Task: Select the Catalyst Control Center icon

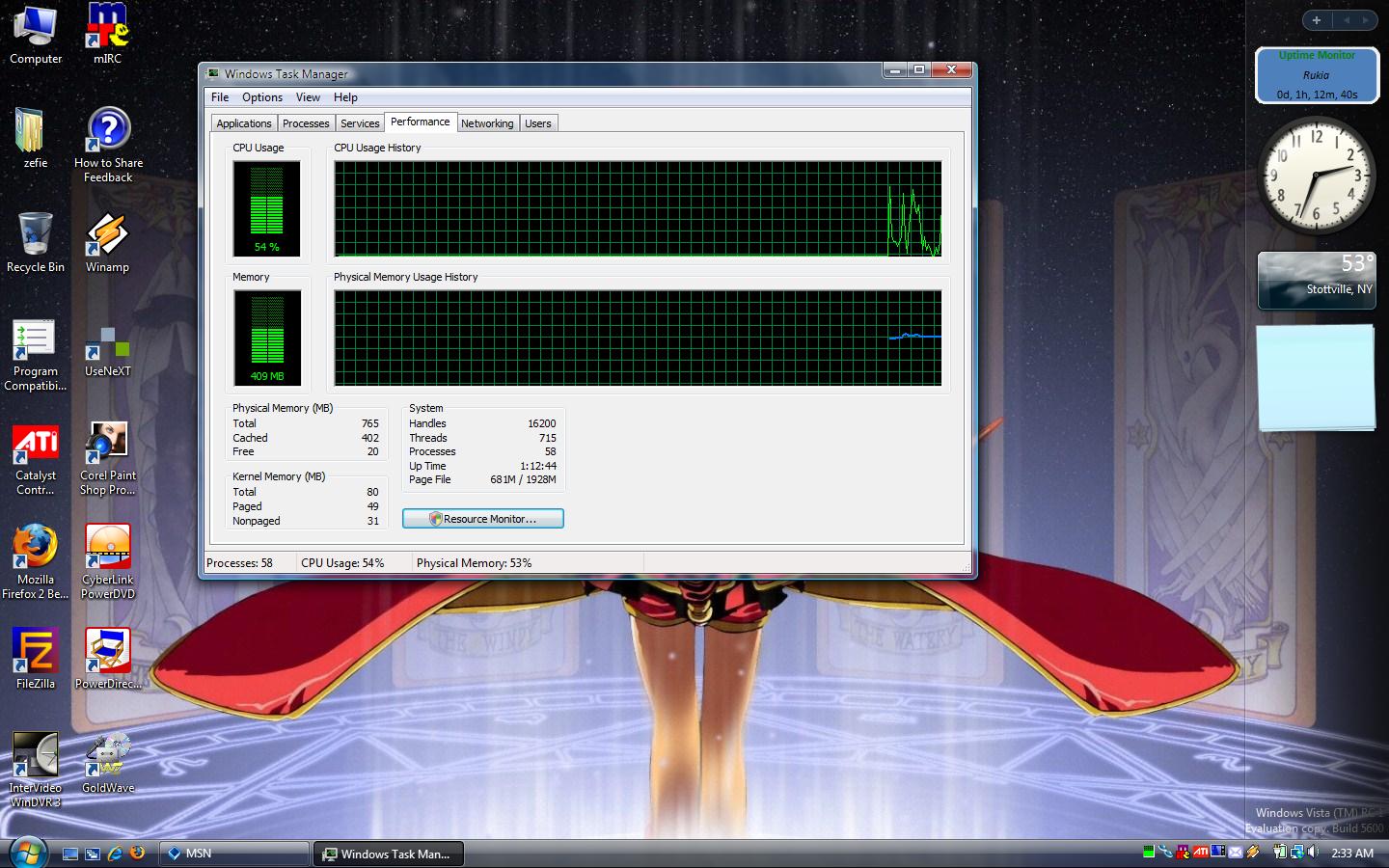Action: tap(36, 446)
